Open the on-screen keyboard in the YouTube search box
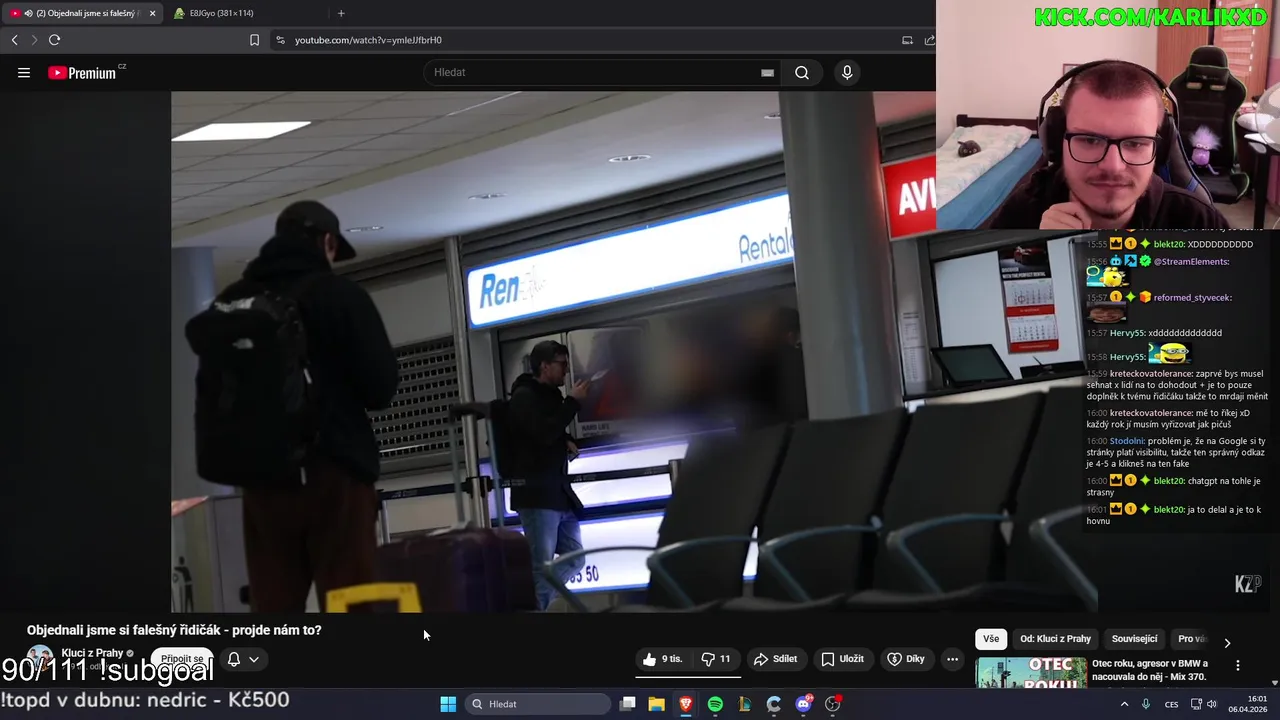 point(767,72)
